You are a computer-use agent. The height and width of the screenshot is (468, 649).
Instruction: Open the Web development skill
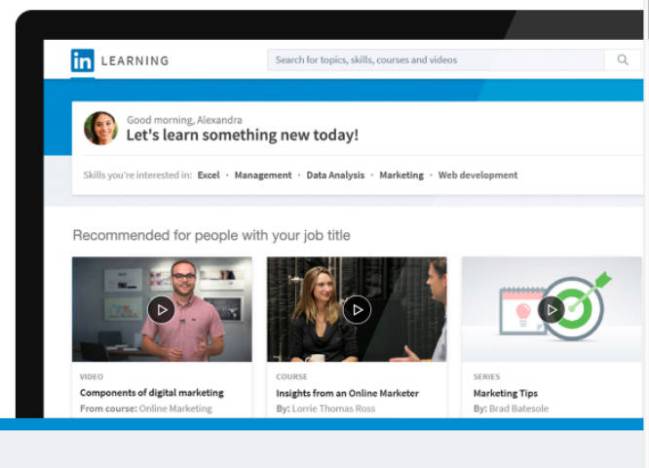point(478,175)
